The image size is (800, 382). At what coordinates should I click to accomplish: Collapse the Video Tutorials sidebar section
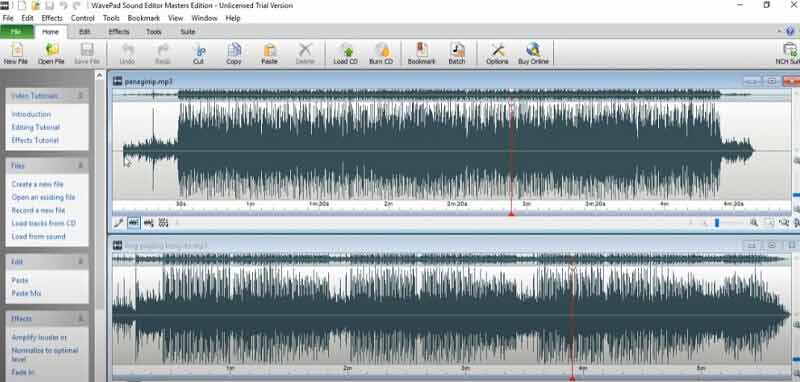click(x=80, y=95)
